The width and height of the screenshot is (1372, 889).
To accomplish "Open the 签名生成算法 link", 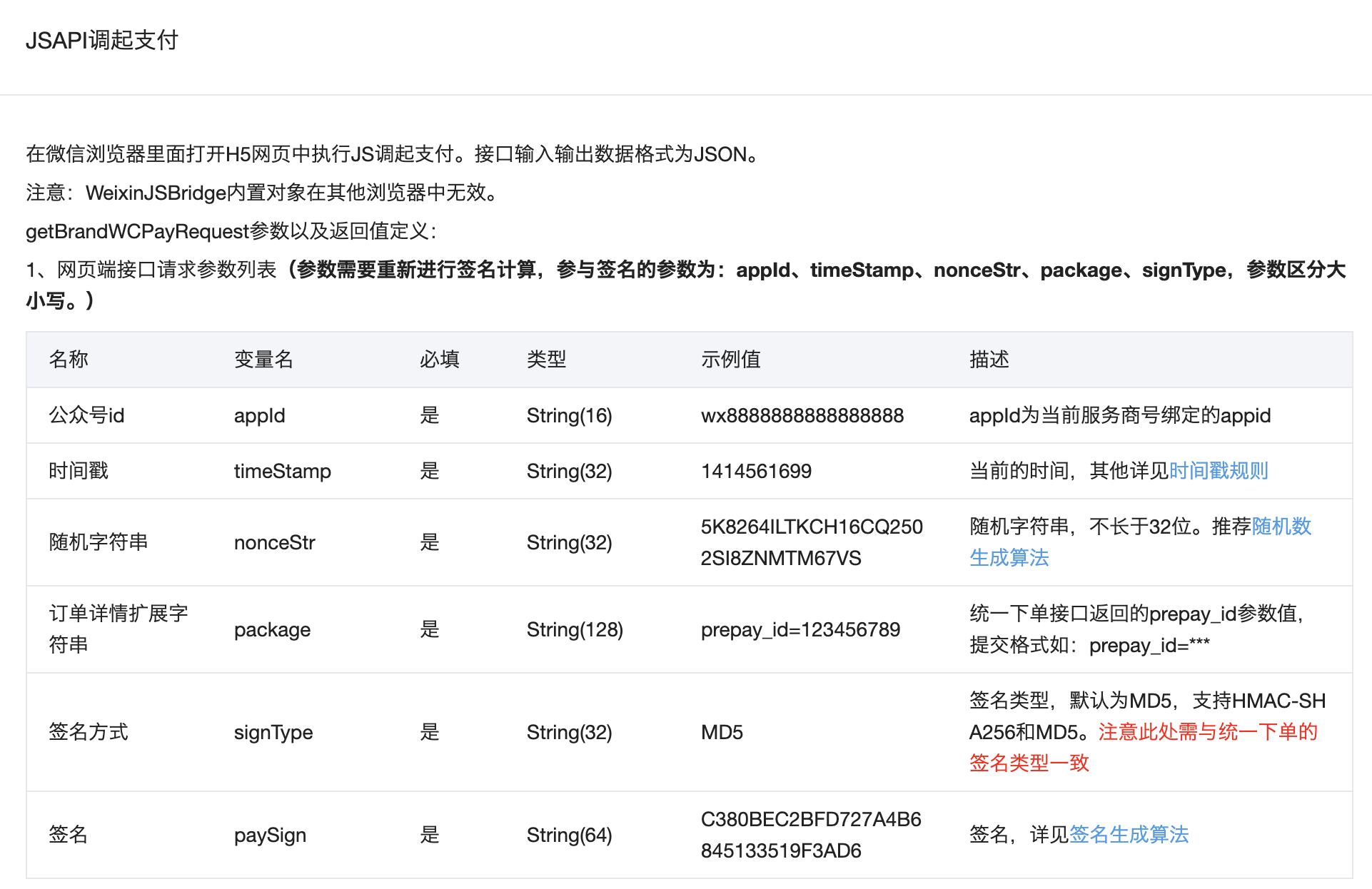I will pyautogui.click(x=1129, y=834).
